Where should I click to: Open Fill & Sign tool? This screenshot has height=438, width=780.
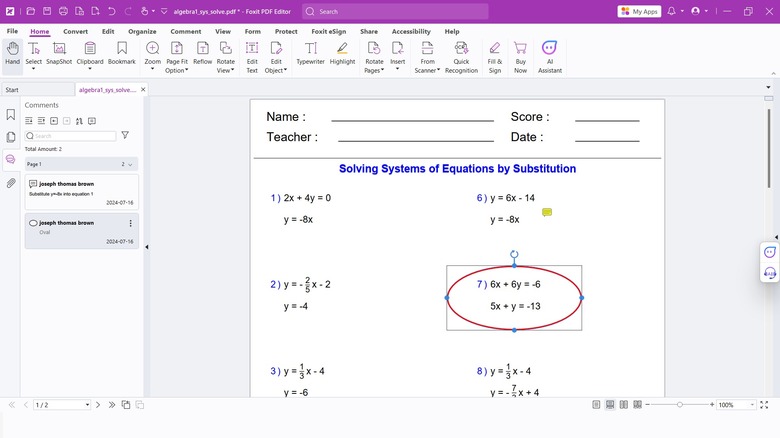[x=494, y=57]
